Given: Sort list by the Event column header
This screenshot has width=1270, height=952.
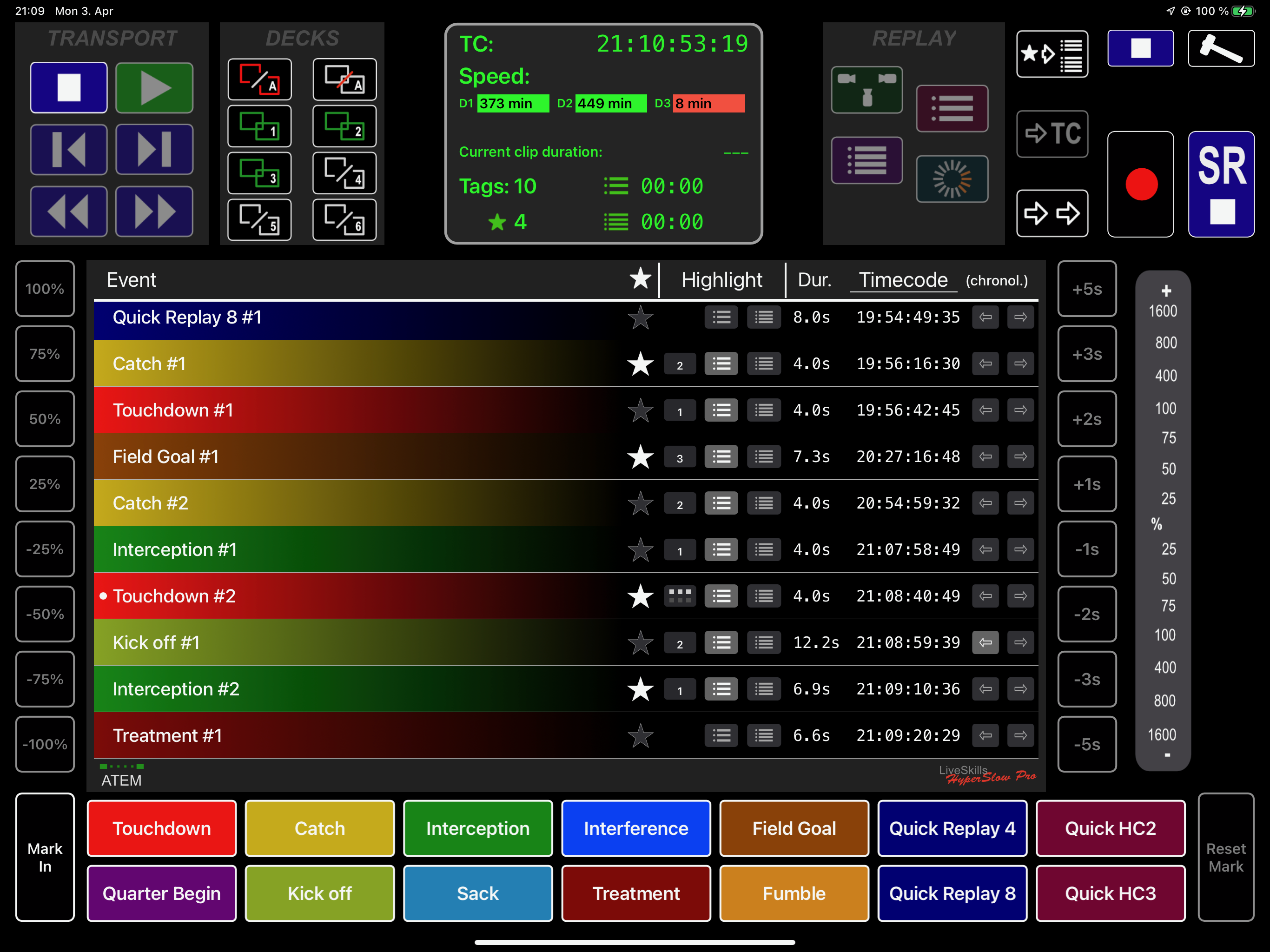Looking at the screenshot, I should tap(132, 280).
